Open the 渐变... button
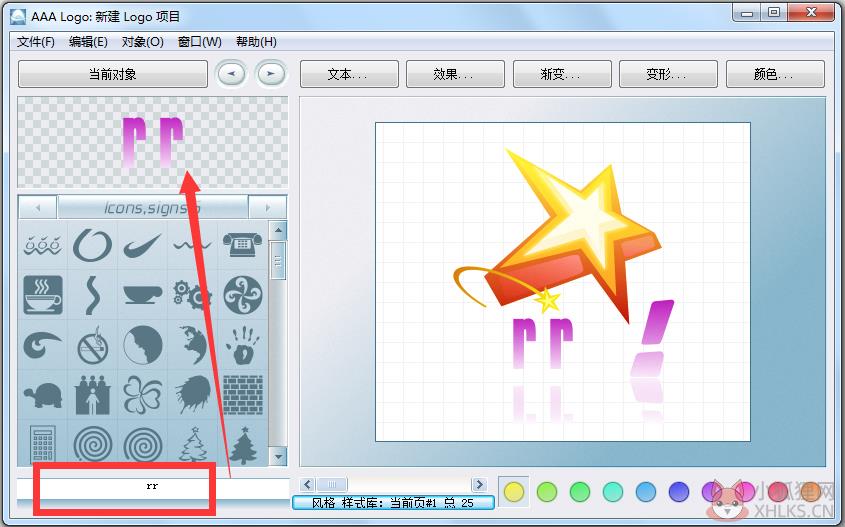 click(x=562, y=74)
